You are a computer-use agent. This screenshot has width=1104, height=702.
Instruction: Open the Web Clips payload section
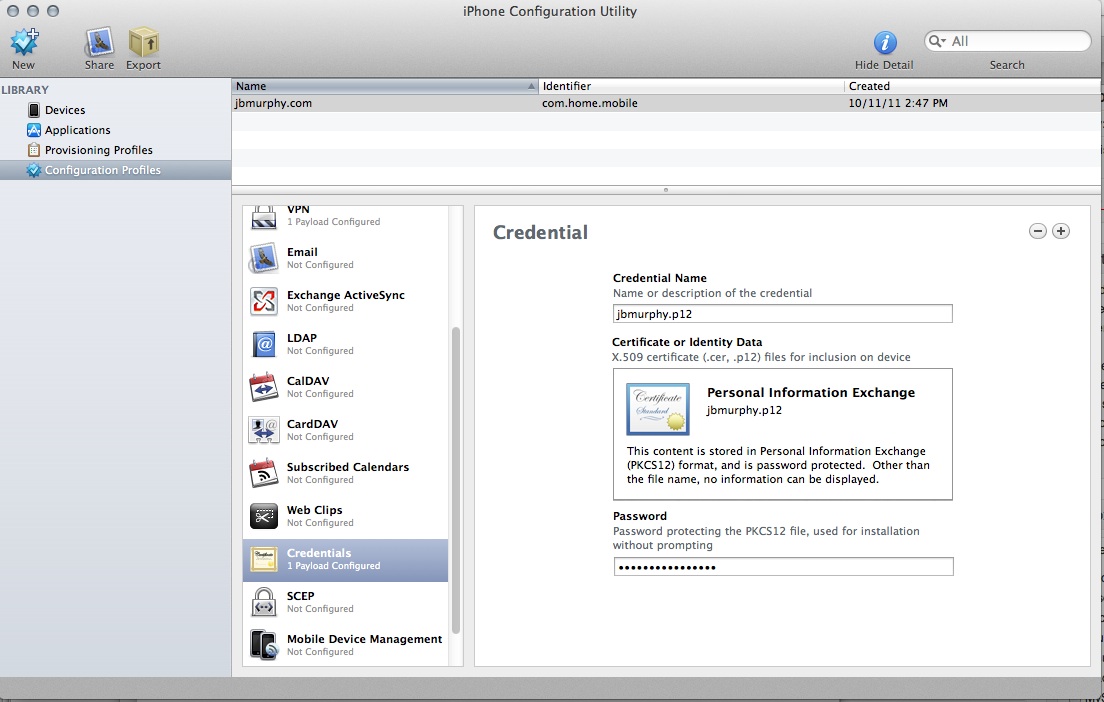pos(346,516)
